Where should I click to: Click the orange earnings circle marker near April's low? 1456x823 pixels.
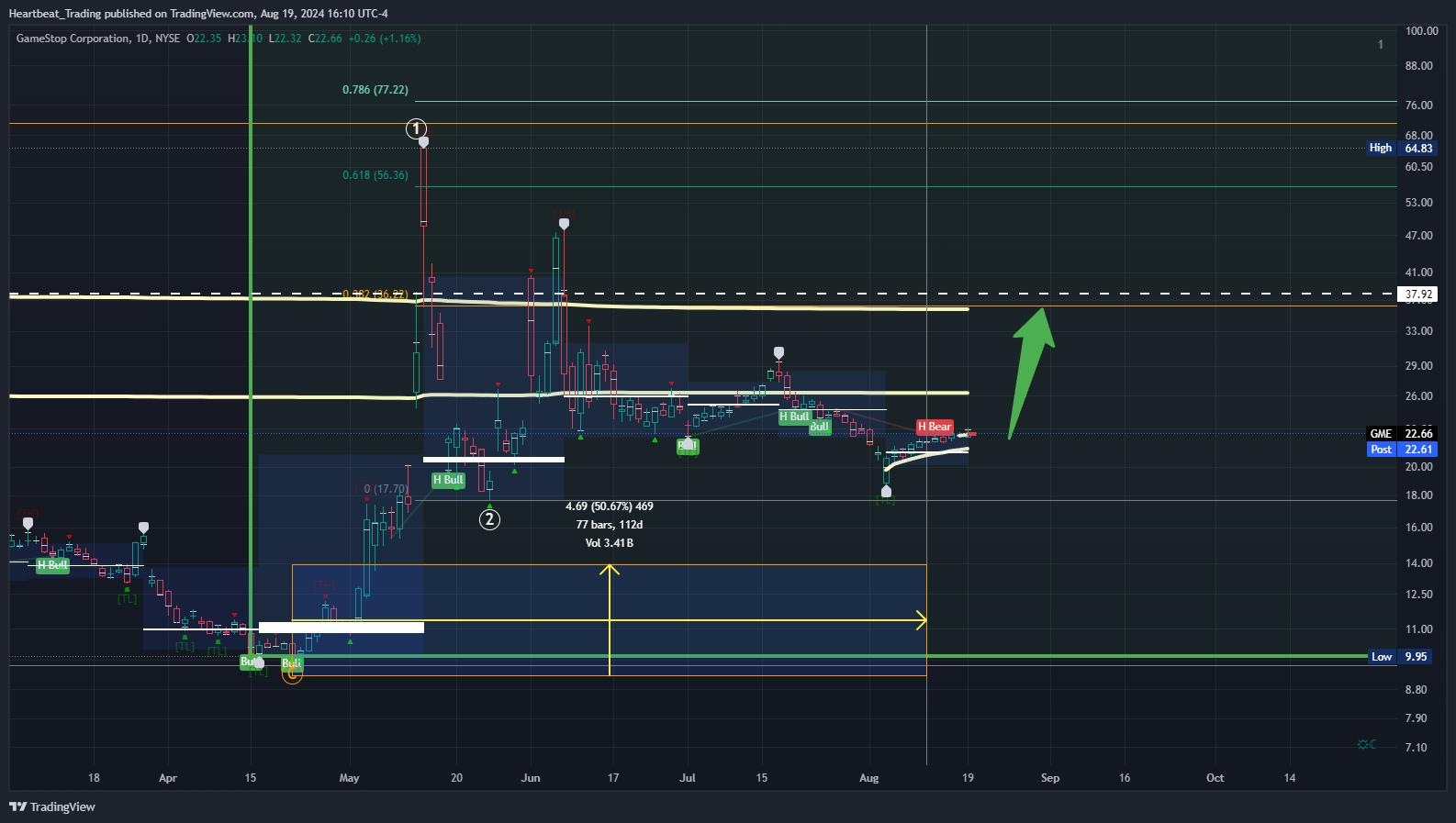tap(292, 673)
